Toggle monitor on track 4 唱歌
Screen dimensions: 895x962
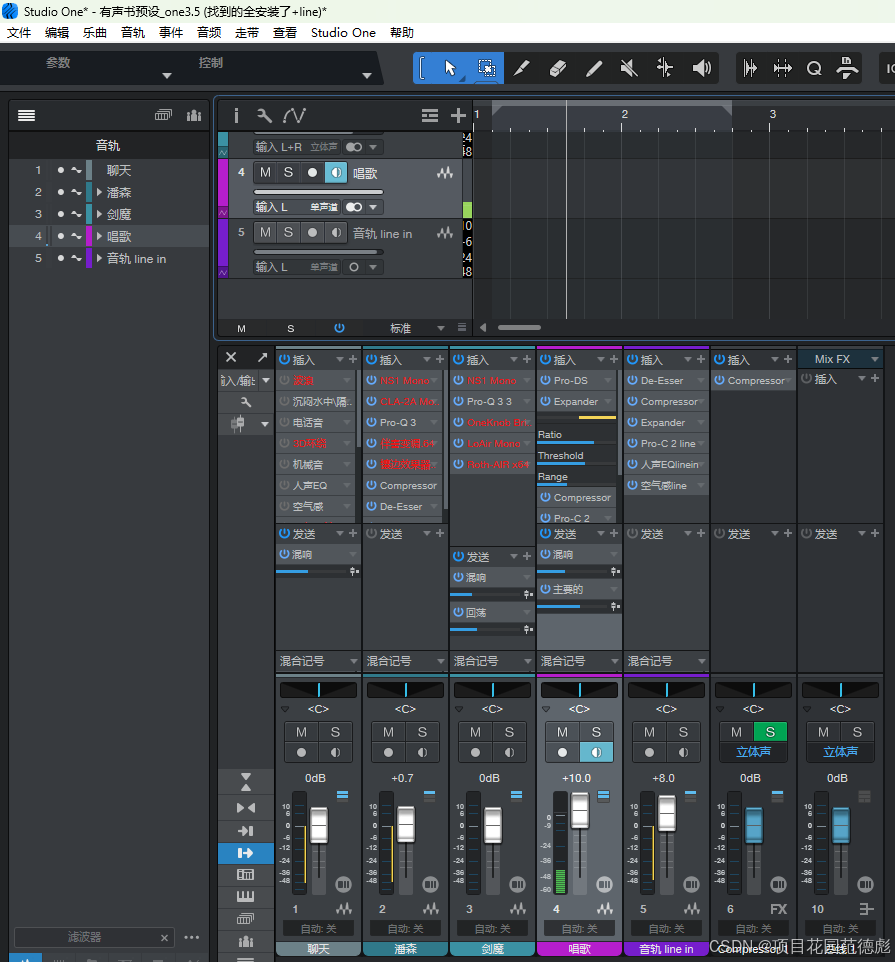336,172
